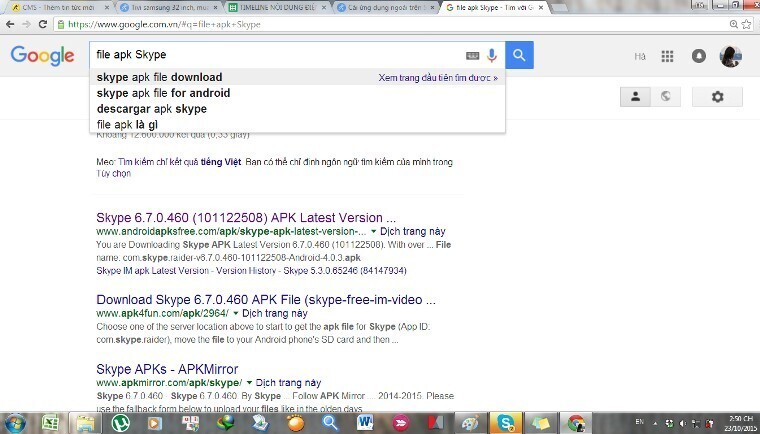The width and height of the screenshot is (760, 434).
Task: Open the on-screen keyboard input tool
Action: 473,56
